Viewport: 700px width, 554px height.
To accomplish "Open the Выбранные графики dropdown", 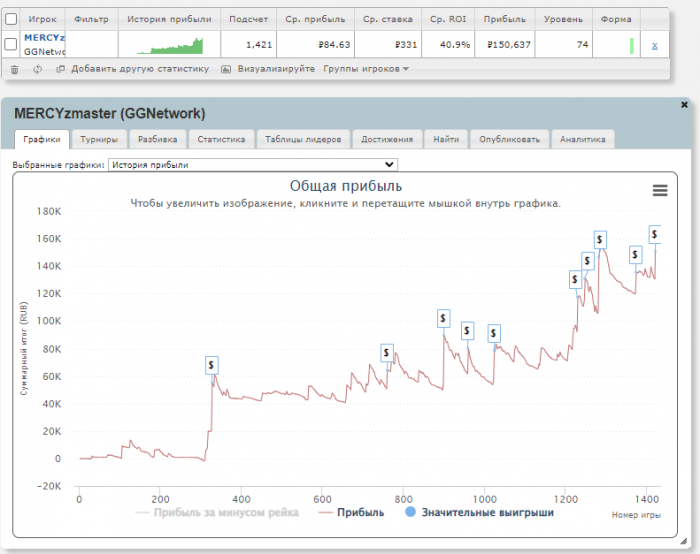I will coord(253,165).
